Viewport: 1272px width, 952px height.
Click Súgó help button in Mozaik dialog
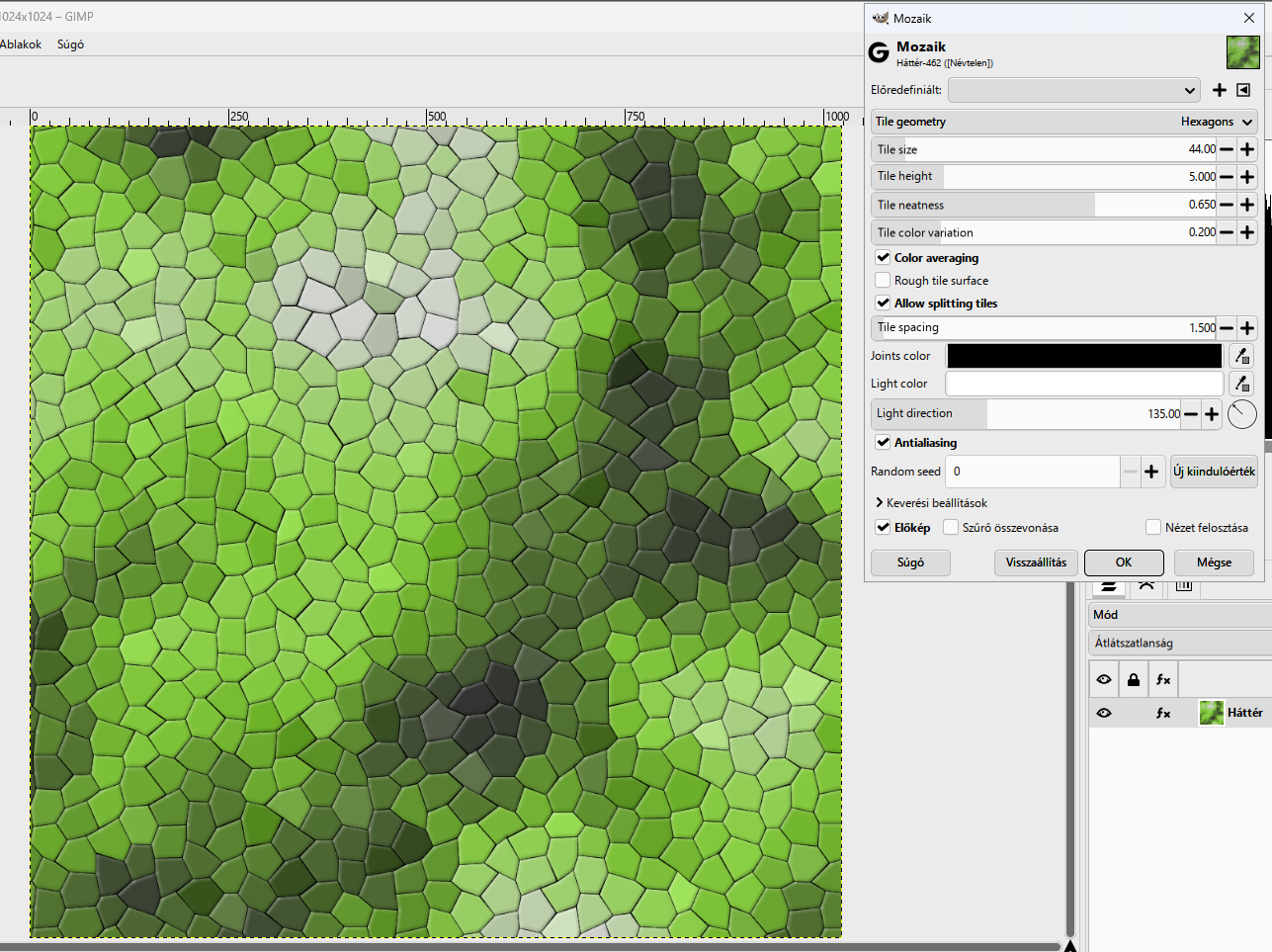click(x=910, y=563)
